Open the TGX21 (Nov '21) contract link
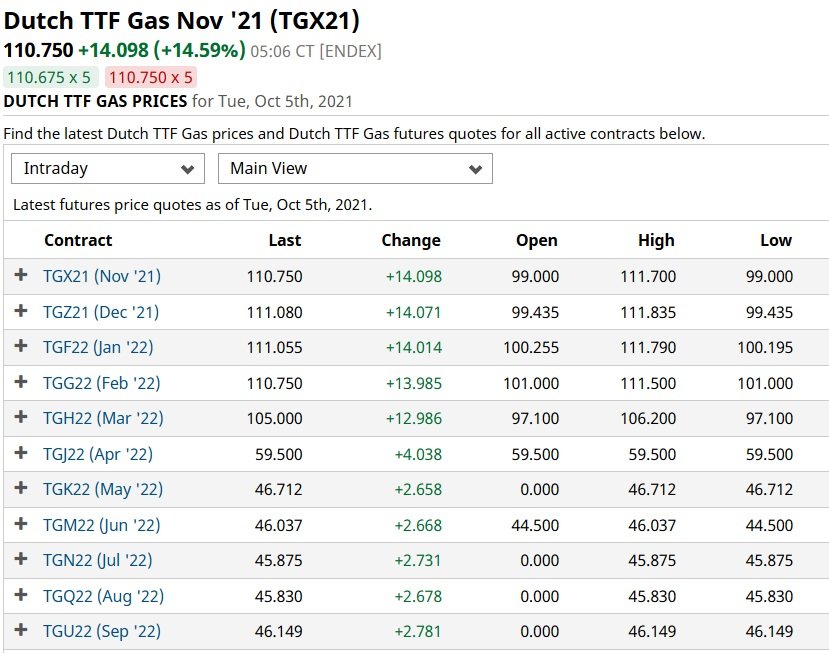This screenshot has width=829, height=653. [x=102, y=276]
